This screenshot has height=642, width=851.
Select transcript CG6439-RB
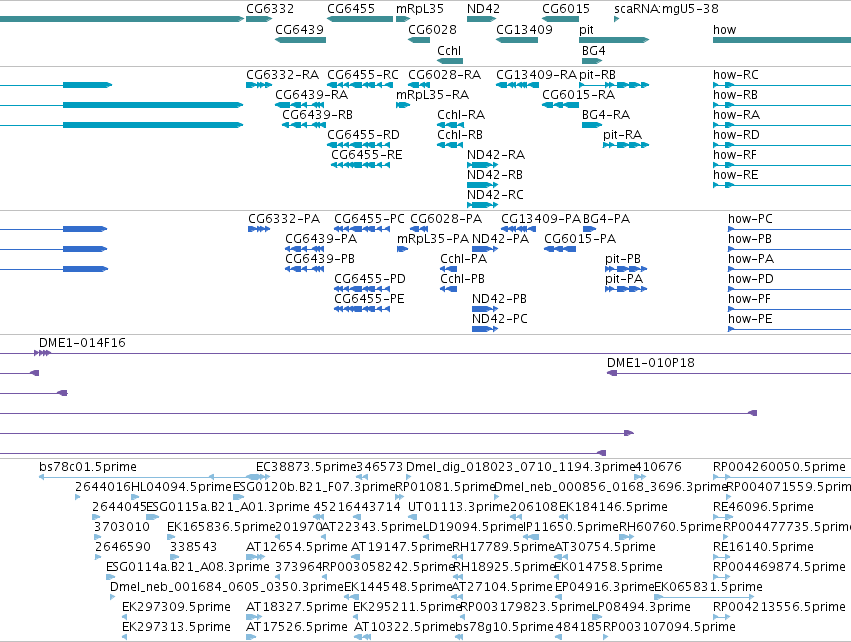tap(317, 115)
